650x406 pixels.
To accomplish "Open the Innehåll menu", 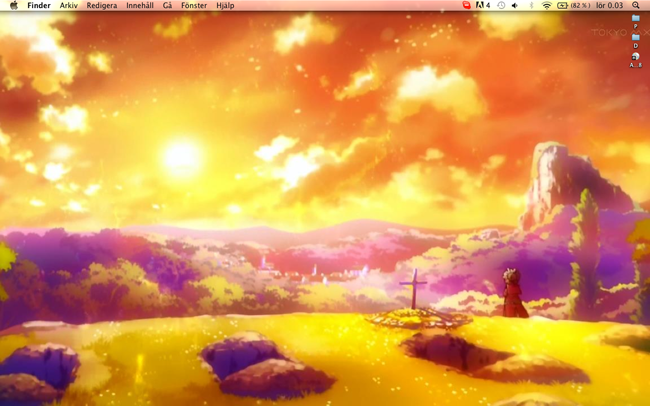I will pyautogui.click(x=140, y=5).
